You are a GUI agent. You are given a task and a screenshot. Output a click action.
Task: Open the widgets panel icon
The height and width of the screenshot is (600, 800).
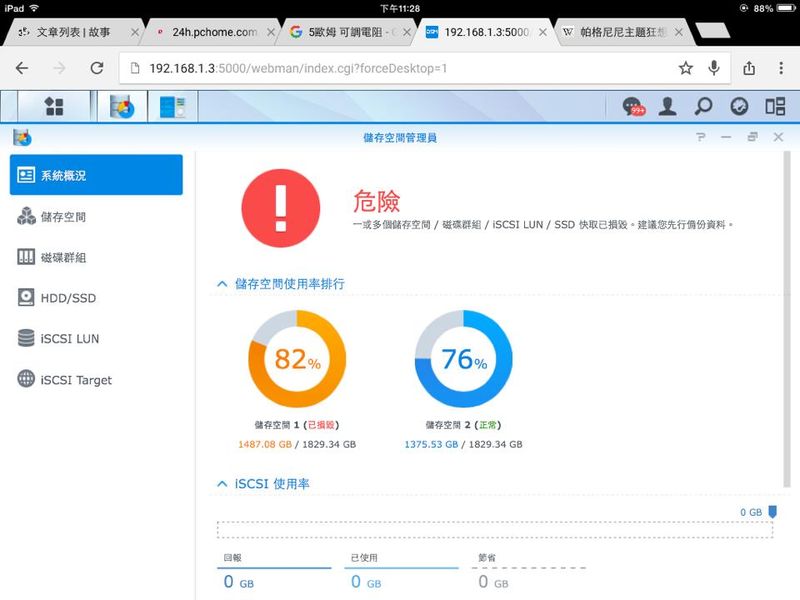pos(775,106)
